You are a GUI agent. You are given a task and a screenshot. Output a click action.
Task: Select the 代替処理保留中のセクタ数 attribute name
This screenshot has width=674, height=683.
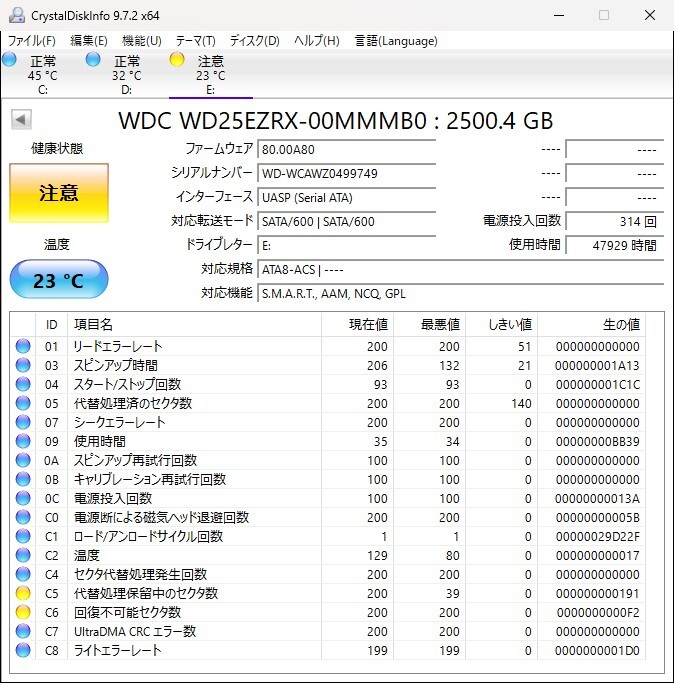146,593
